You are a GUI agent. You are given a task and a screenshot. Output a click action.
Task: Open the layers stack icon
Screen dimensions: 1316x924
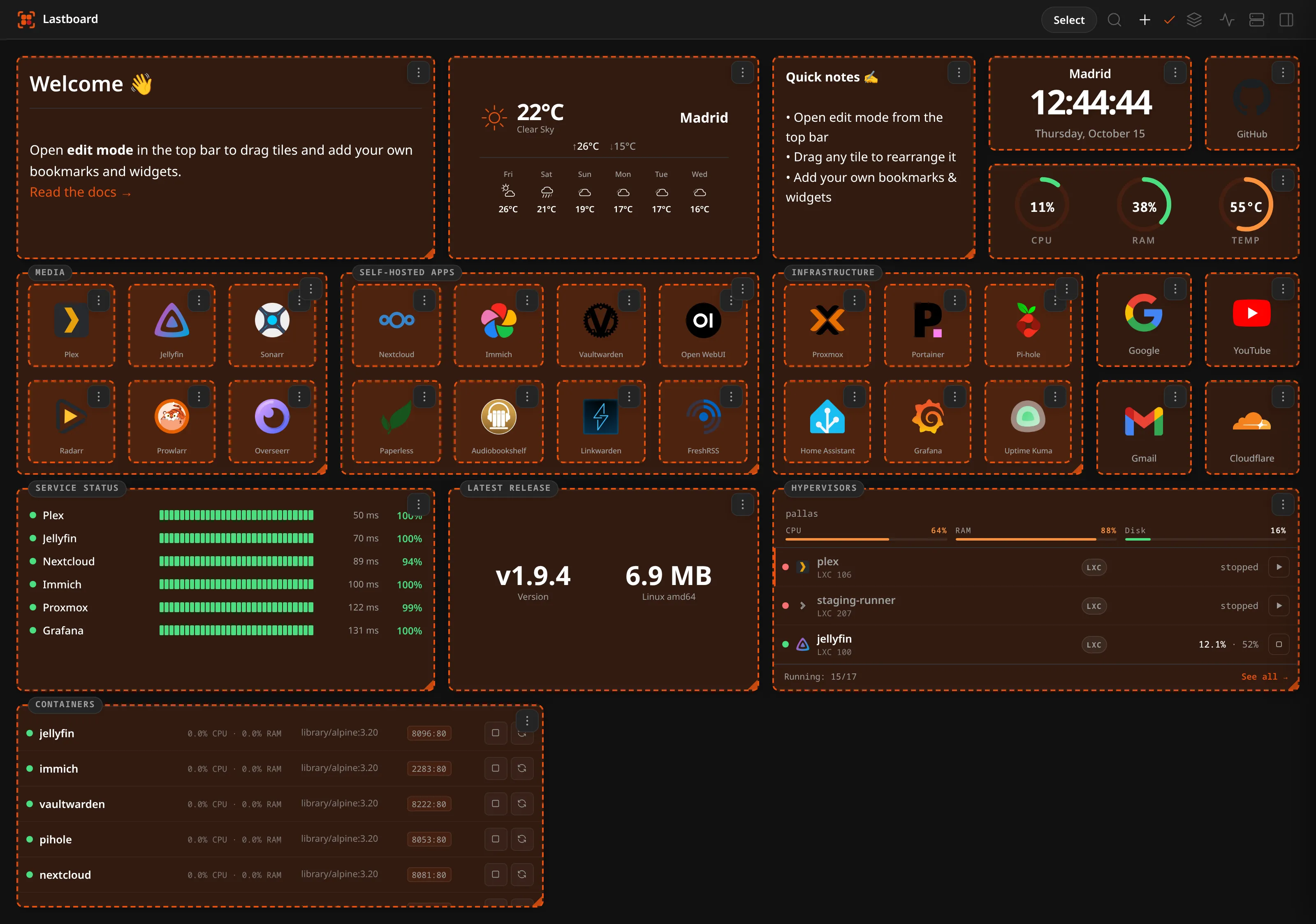pyautogui.click(x=1195, y=20)
